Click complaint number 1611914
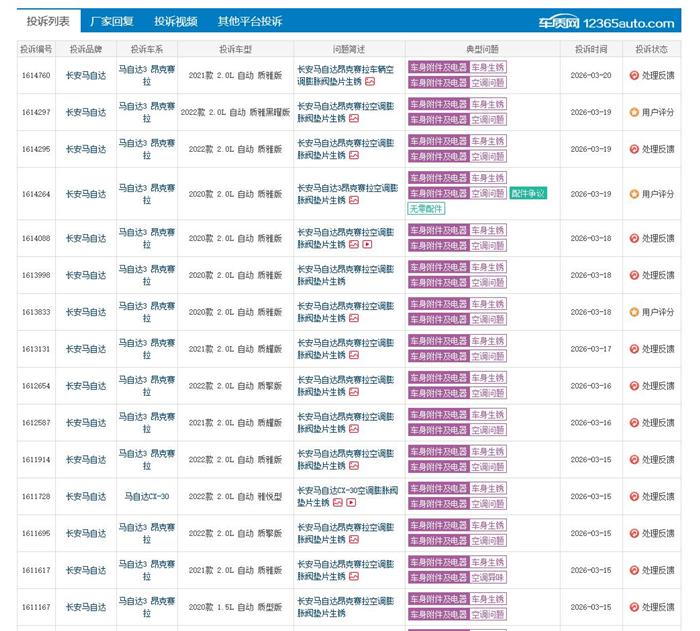Image resolution: width=700 pixels, height=631 pixels. [36, 460]
